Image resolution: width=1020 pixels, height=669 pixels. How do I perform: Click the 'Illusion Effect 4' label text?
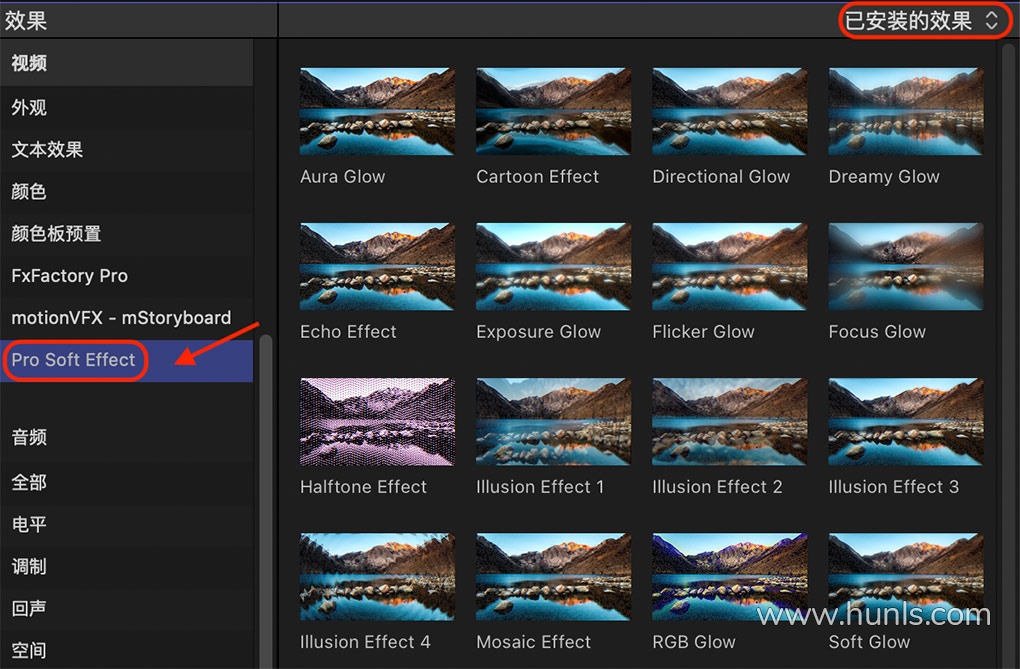365,642
